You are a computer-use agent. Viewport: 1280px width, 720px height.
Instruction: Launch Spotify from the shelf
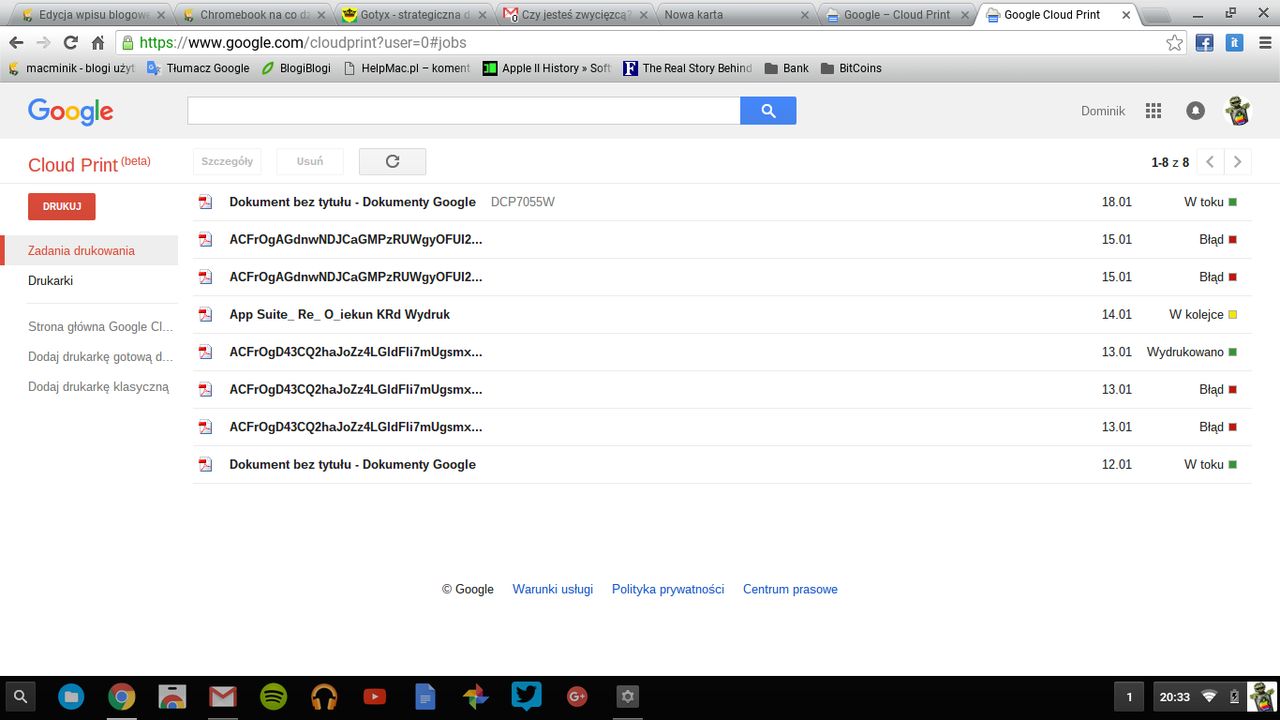coord(274,697)
